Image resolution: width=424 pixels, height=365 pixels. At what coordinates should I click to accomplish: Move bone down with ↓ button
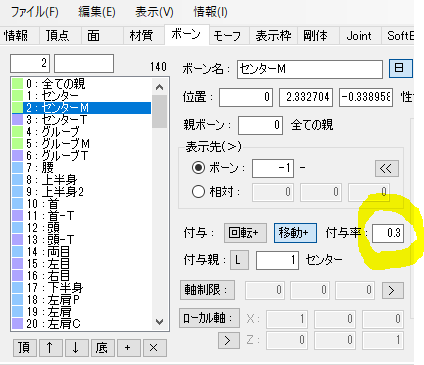[x=76, y=348]
